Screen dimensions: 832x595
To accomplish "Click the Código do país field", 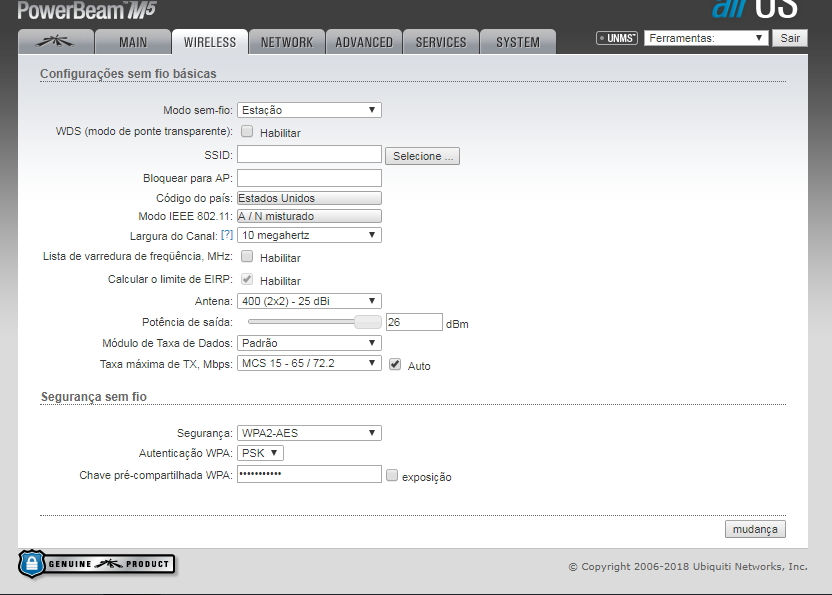I will pyautogui.click(x=309, y=198).
